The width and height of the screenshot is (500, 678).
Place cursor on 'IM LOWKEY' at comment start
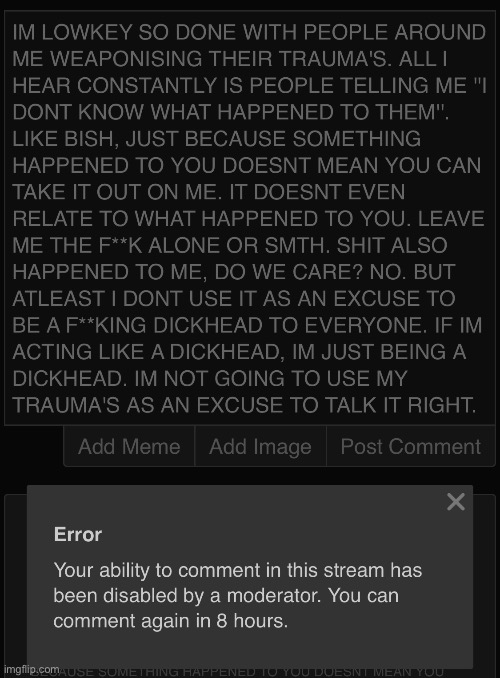(x=72, y=32)
